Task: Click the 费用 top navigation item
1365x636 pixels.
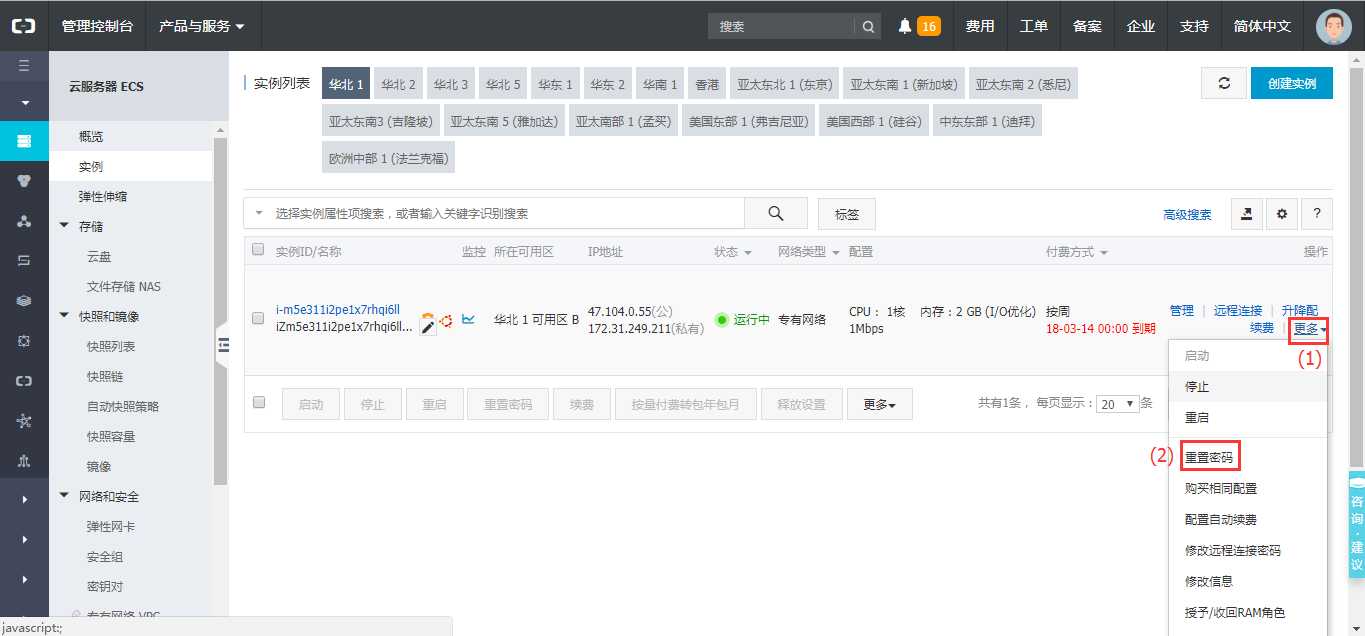Action: click(x=980, y=26)
